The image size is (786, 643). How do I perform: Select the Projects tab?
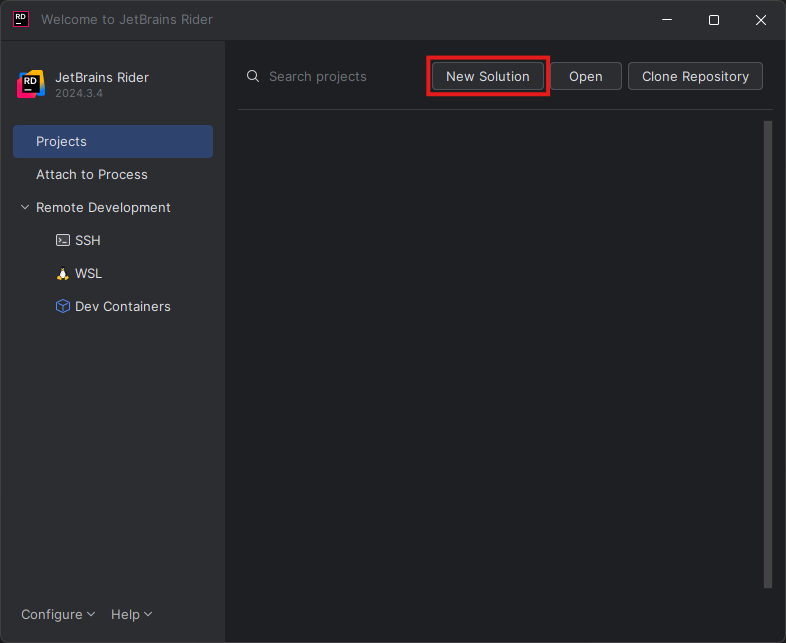(113, 141)
